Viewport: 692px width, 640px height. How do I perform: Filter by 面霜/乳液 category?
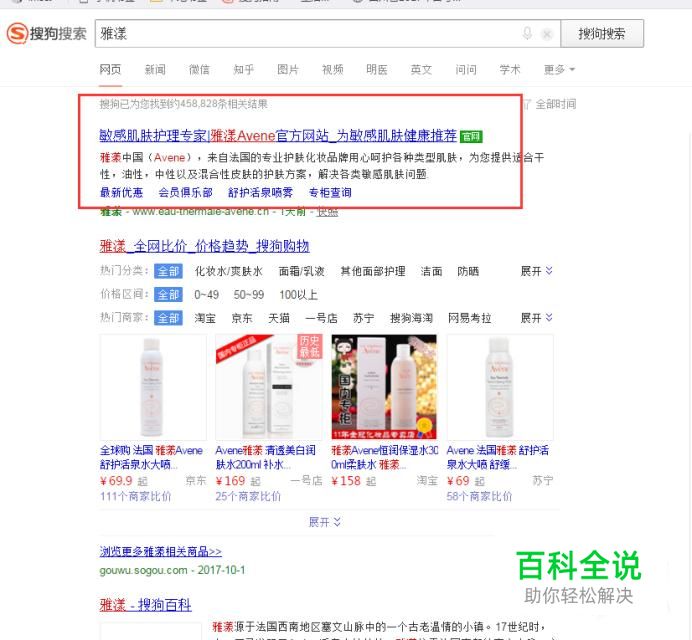point(301,271)
